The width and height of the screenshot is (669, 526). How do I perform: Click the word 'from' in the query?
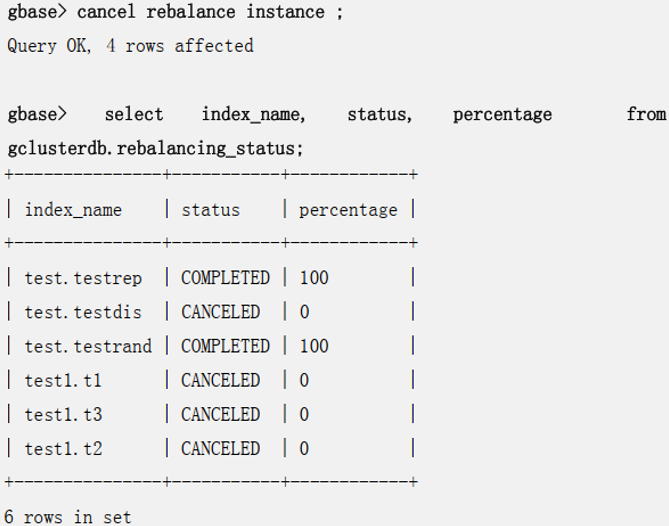(645, 114)
